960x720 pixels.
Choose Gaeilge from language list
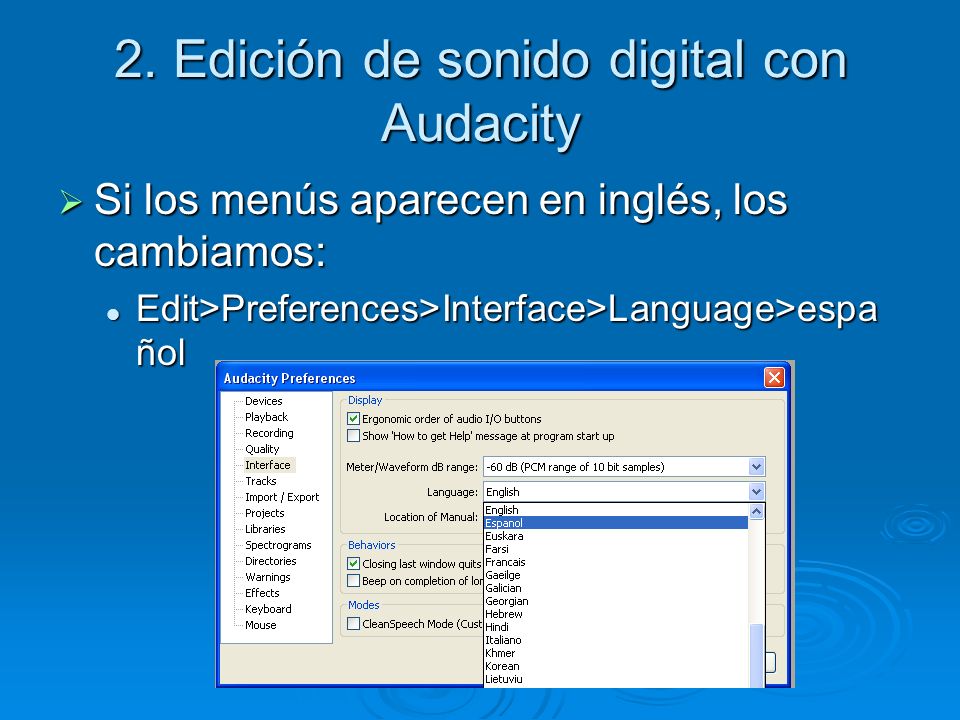pos(616,575)
